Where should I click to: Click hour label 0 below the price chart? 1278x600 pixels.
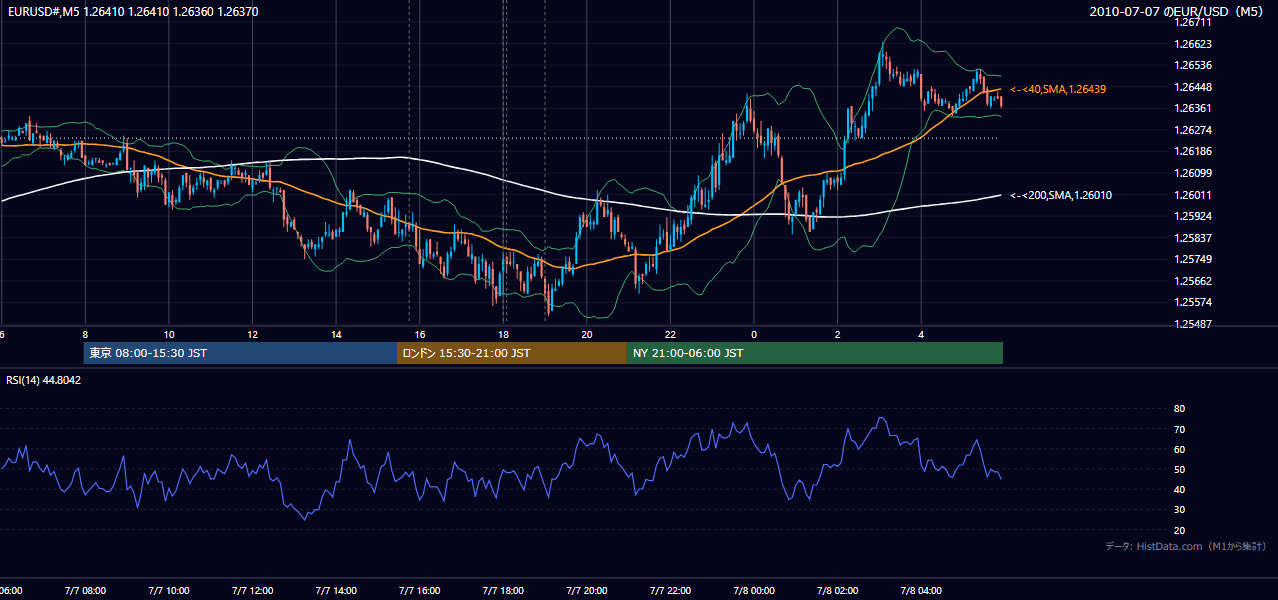[x=754, y=335]
